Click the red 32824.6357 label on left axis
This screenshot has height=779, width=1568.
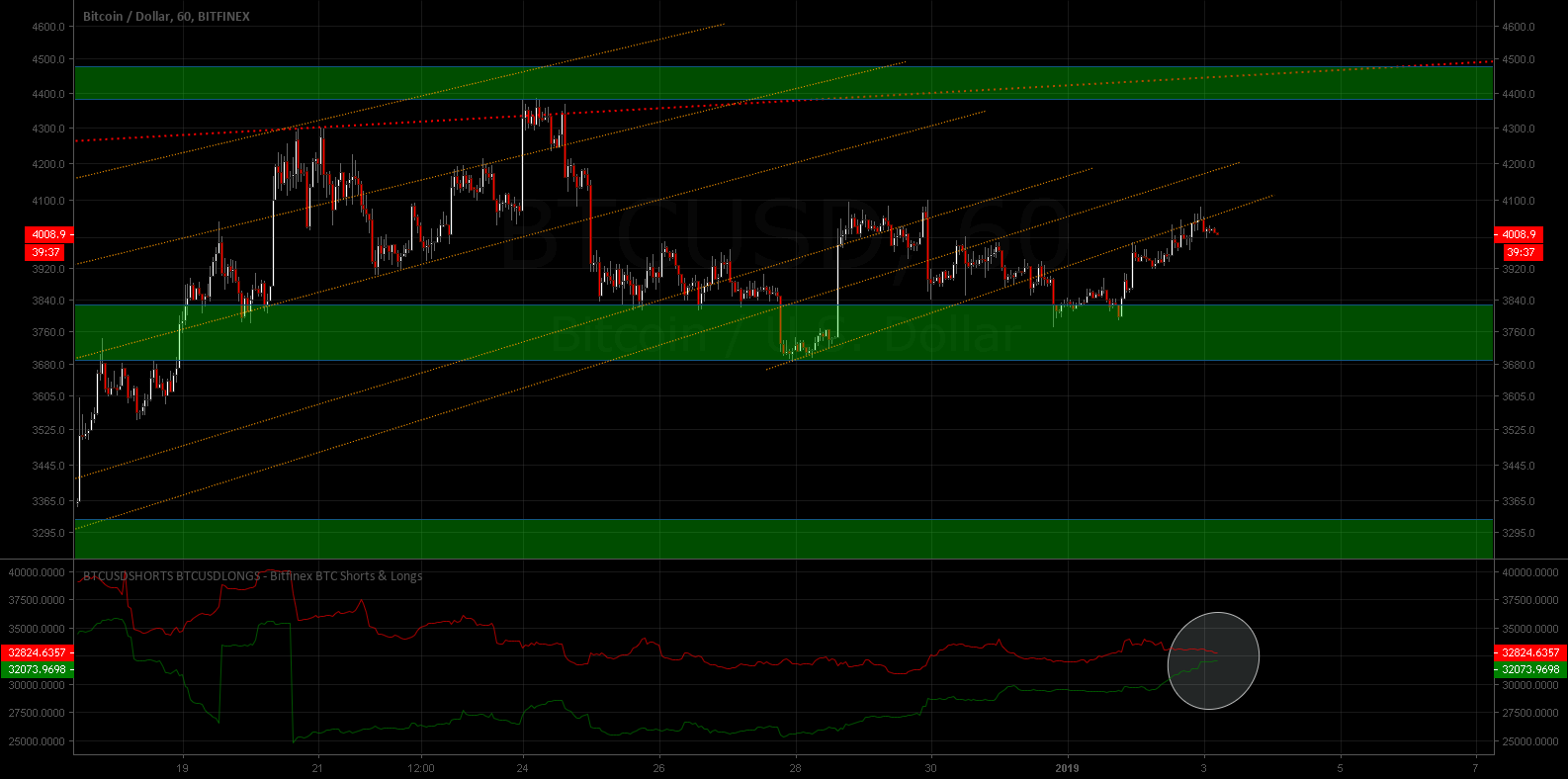click(38, 652)
